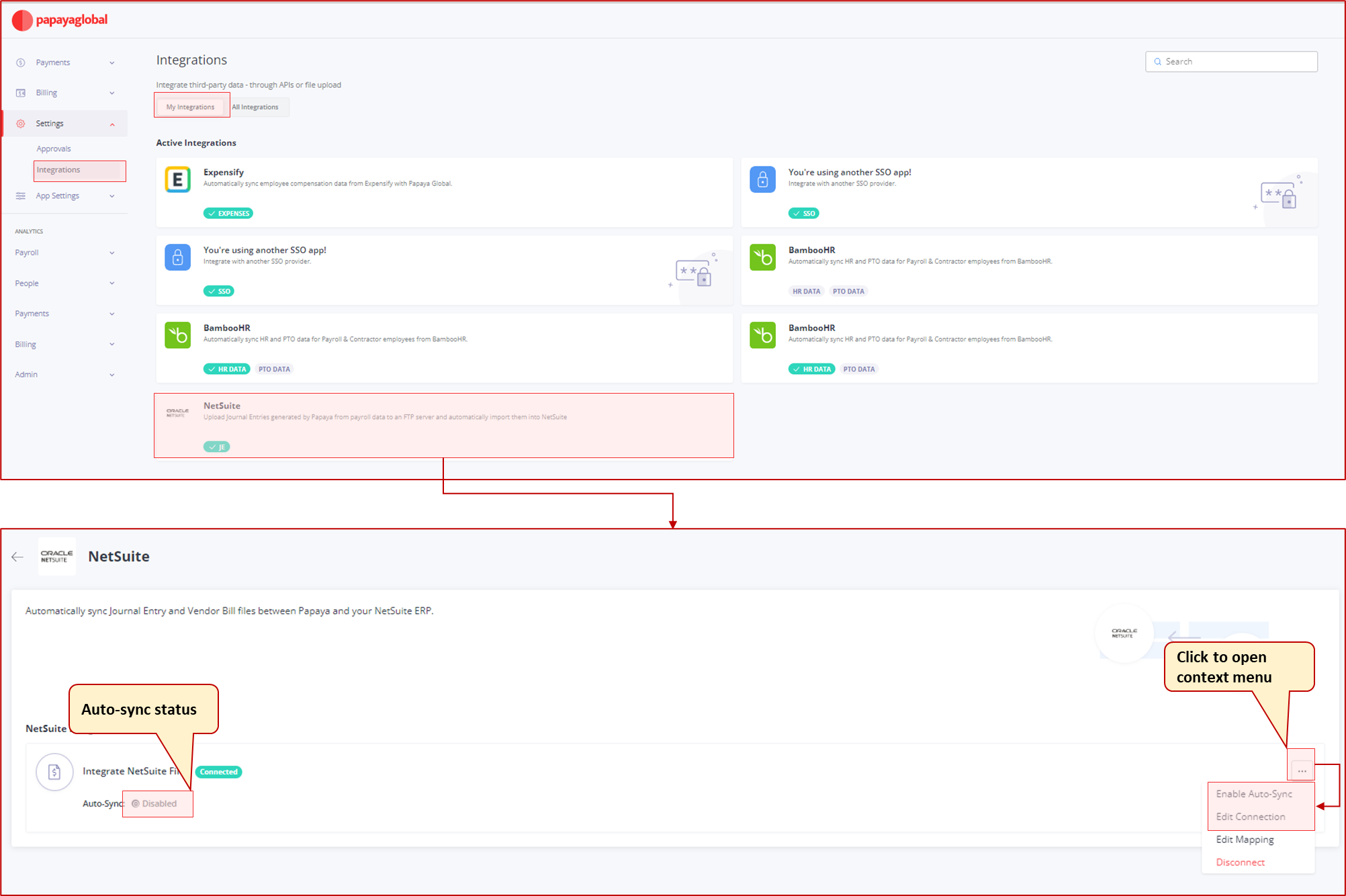
Task: Click the App Settings sliders icon
Action: tap(19, 195)
